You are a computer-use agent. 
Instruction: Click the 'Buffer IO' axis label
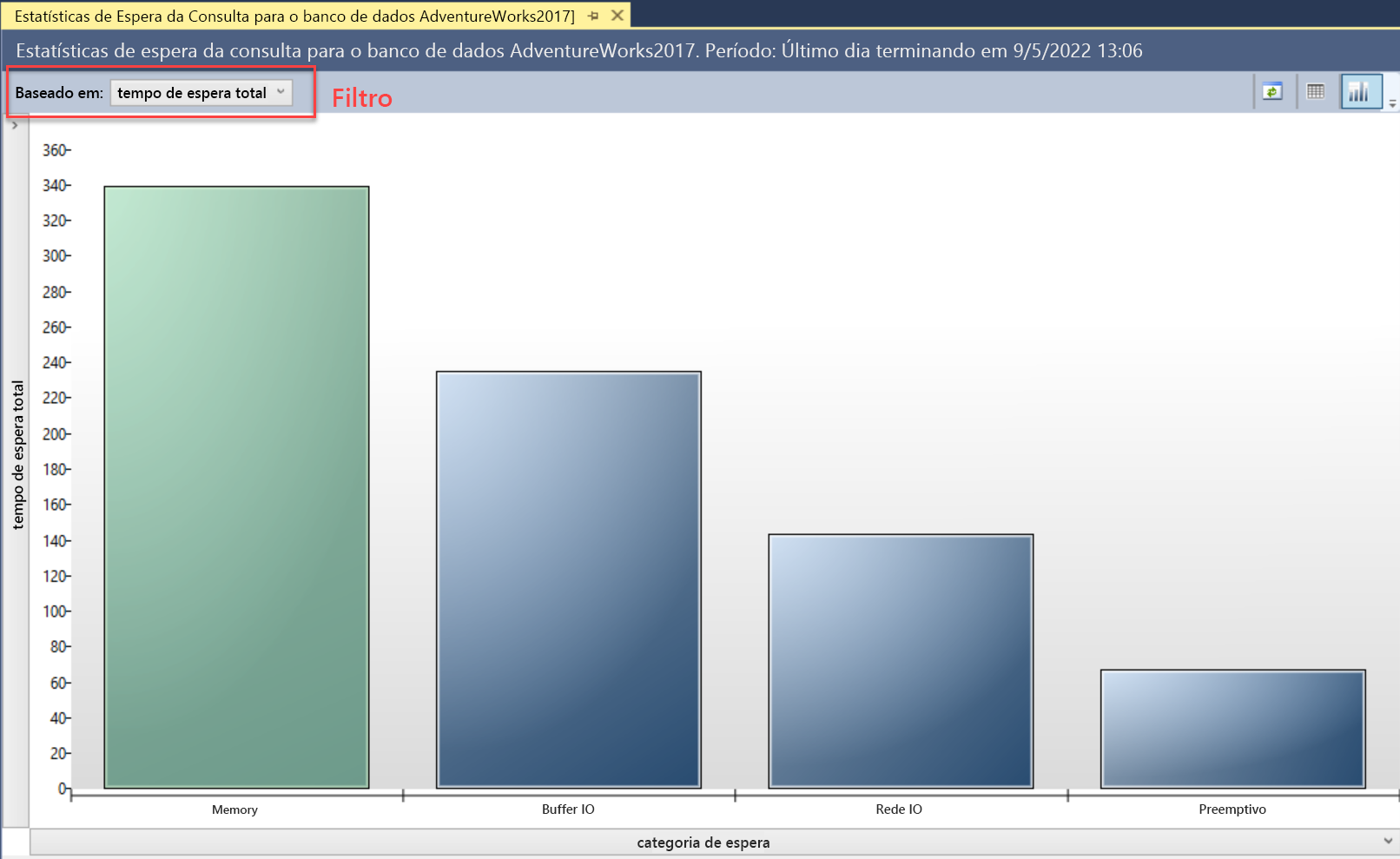tap(568, 809)
